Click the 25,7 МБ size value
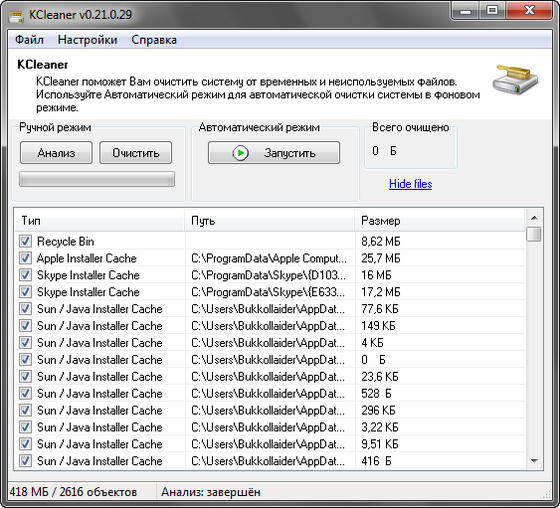The image size is (560, 508). click(x=381, y=258)
